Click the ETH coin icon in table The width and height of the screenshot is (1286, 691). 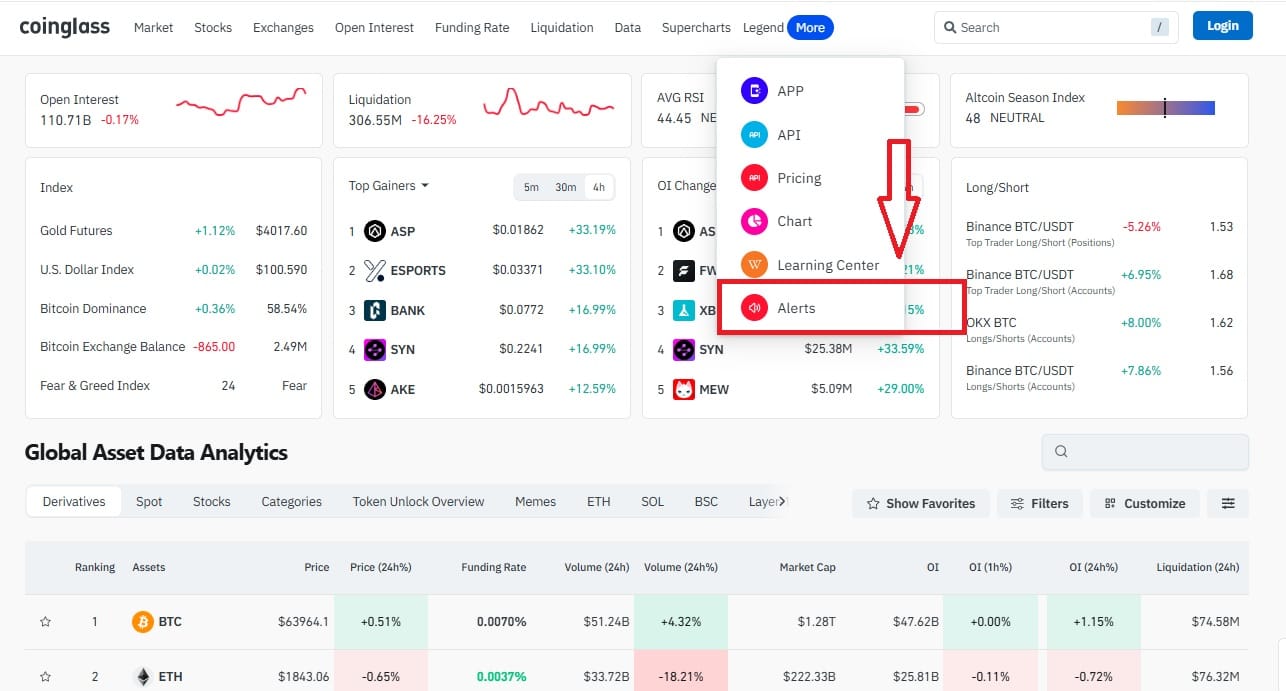tap(143, 677)
